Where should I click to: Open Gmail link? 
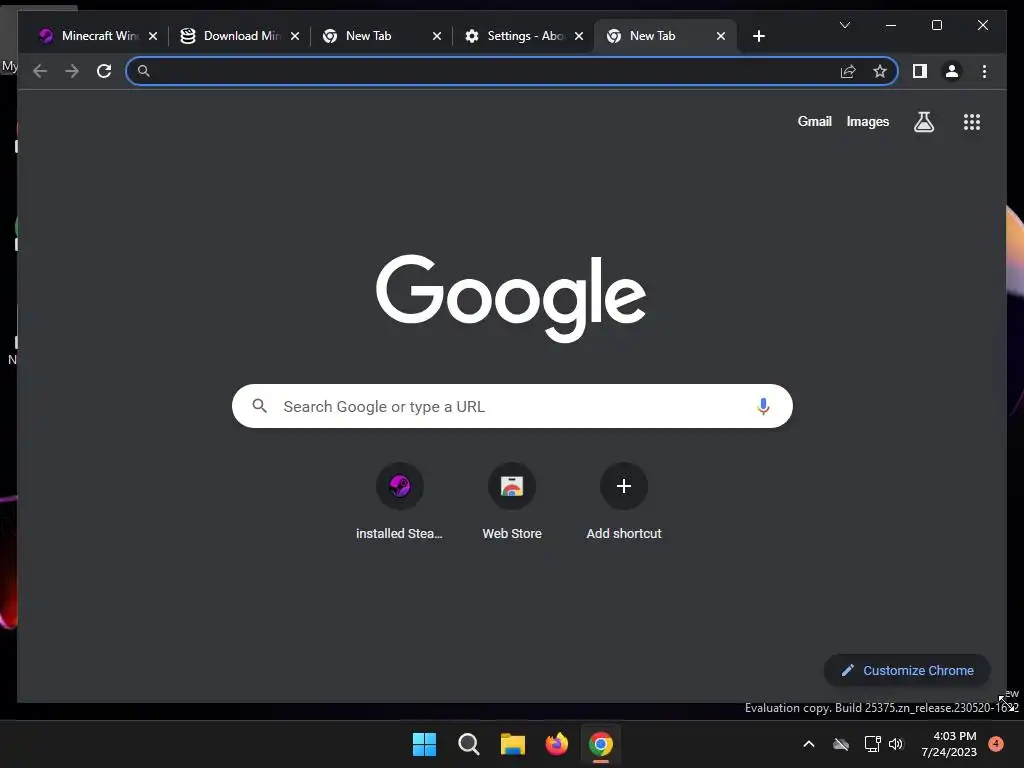point(814,121)
